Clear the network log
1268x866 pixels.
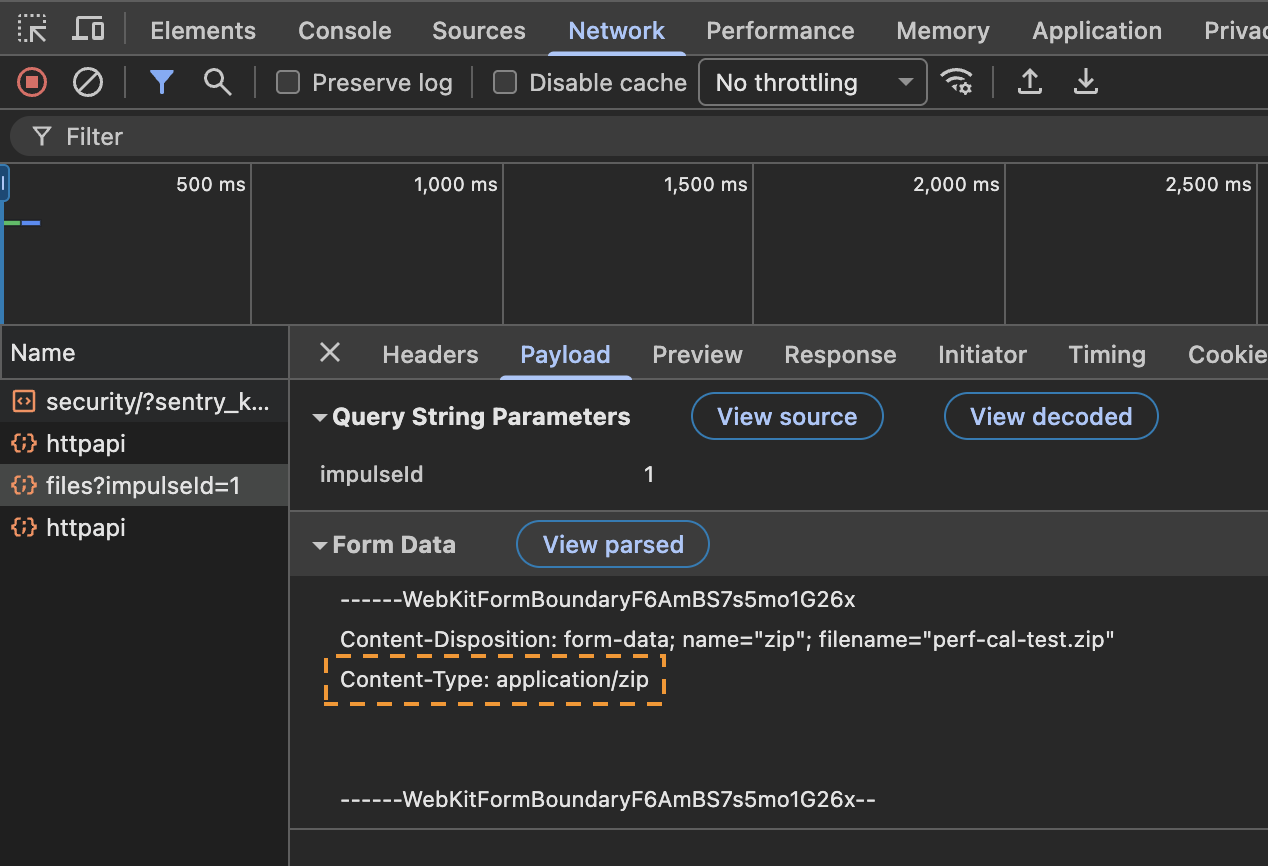coord(88,82)
